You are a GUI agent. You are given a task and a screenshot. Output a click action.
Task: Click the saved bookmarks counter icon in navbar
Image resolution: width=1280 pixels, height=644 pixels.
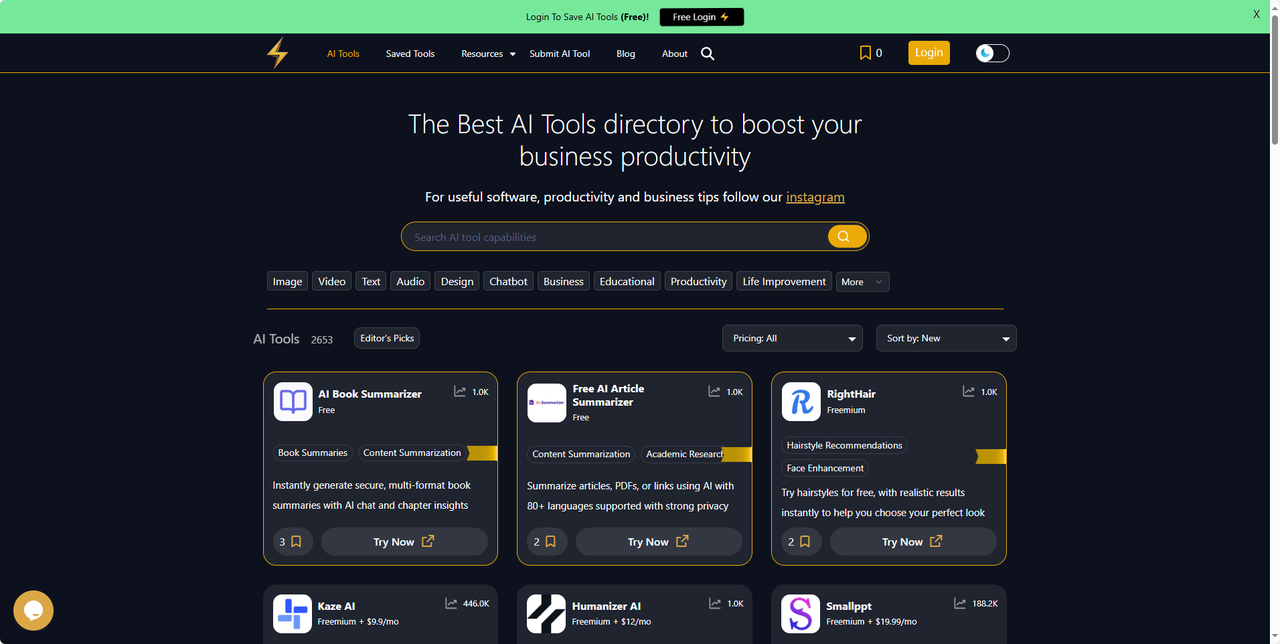[x=865, y=53]
